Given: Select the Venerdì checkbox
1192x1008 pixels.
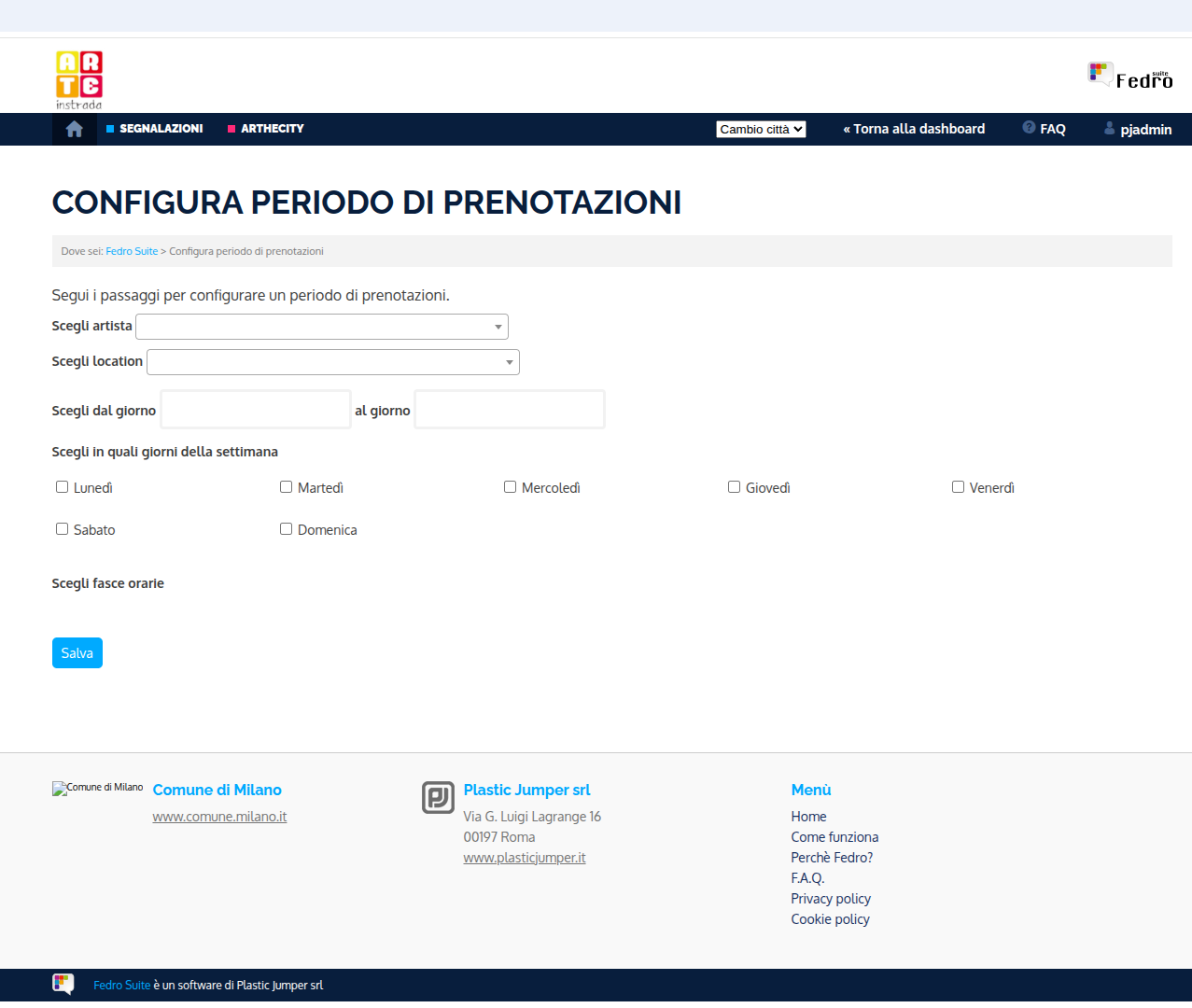Looking at the screenshot, I should coord(959,487).
